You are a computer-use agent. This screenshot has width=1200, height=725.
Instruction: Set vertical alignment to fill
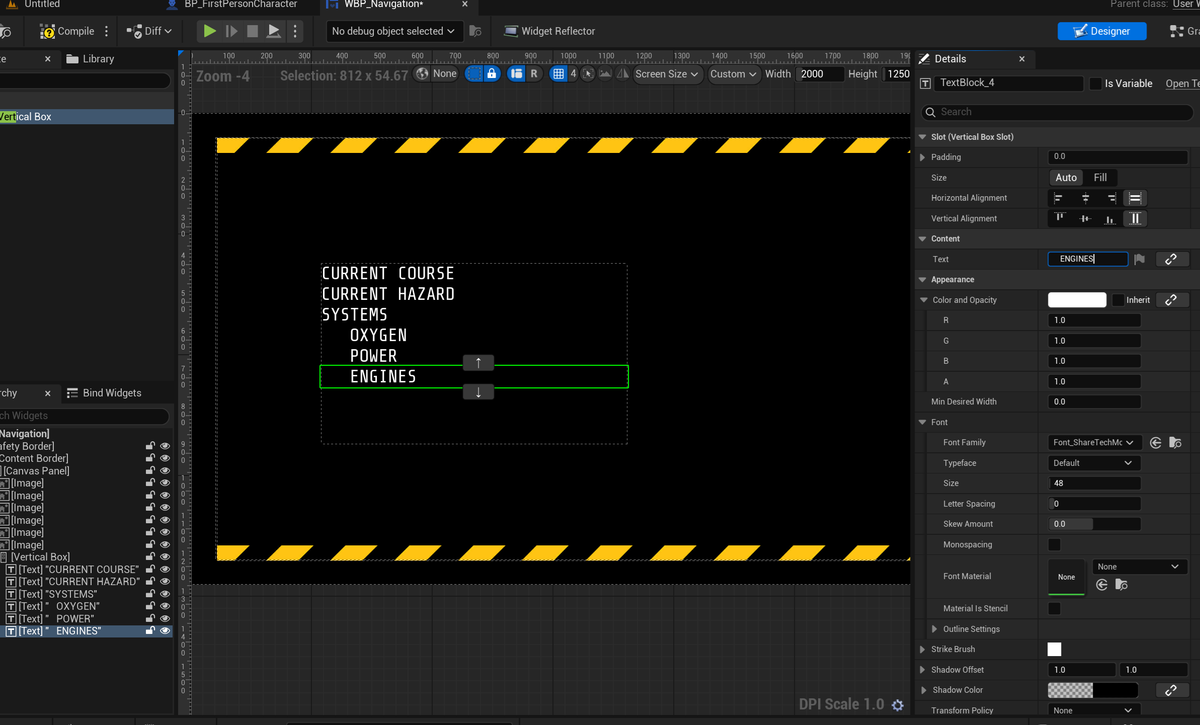[x=1136, y=218]
